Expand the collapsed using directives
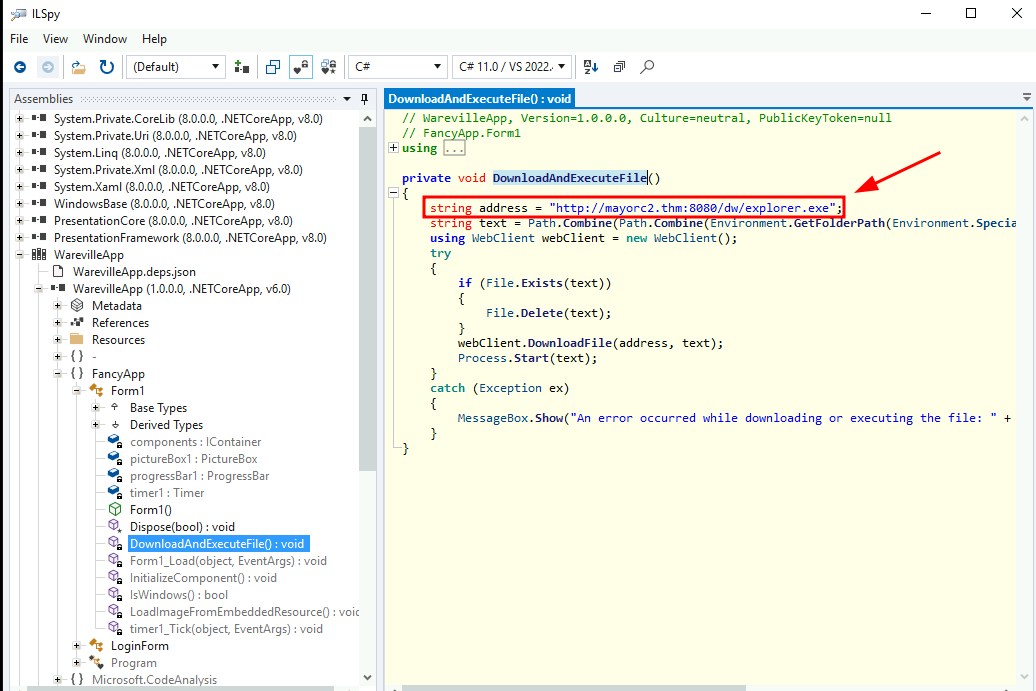The width and height of the screenshot is (1036, 691). click(x=393, y=148)
